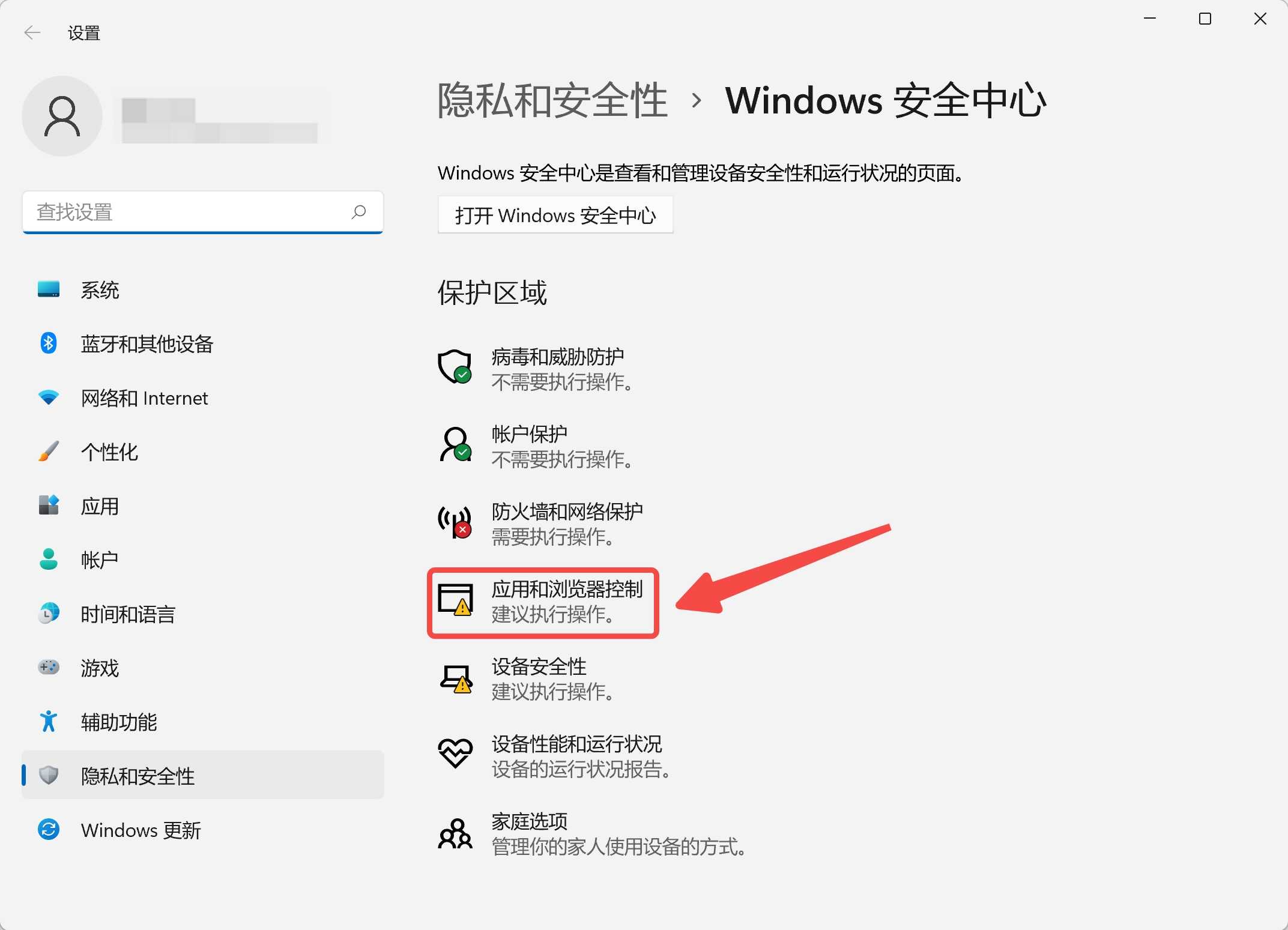
Task: Click the Wi-Fi network icon
Action: [x=49, y=397]
